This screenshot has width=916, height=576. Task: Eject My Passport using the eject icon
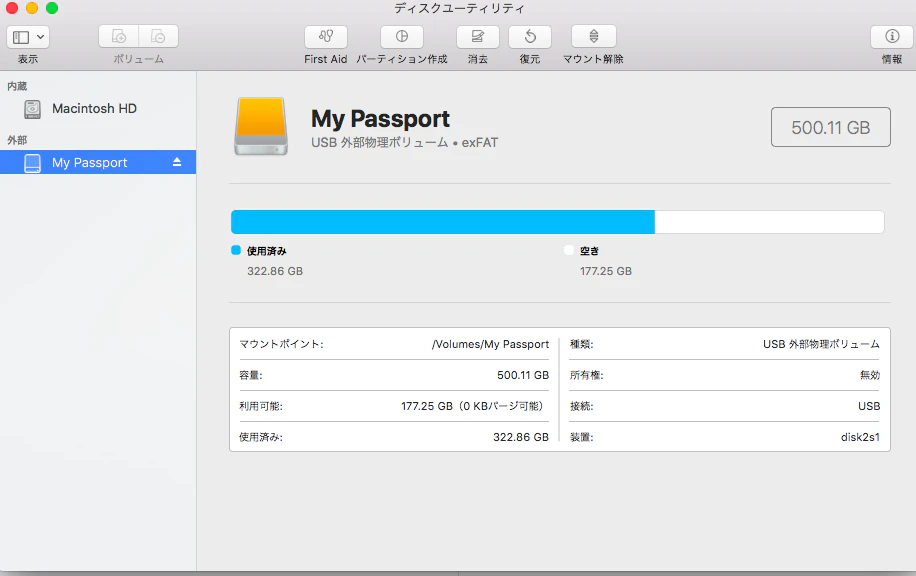[x=177, y=162]
